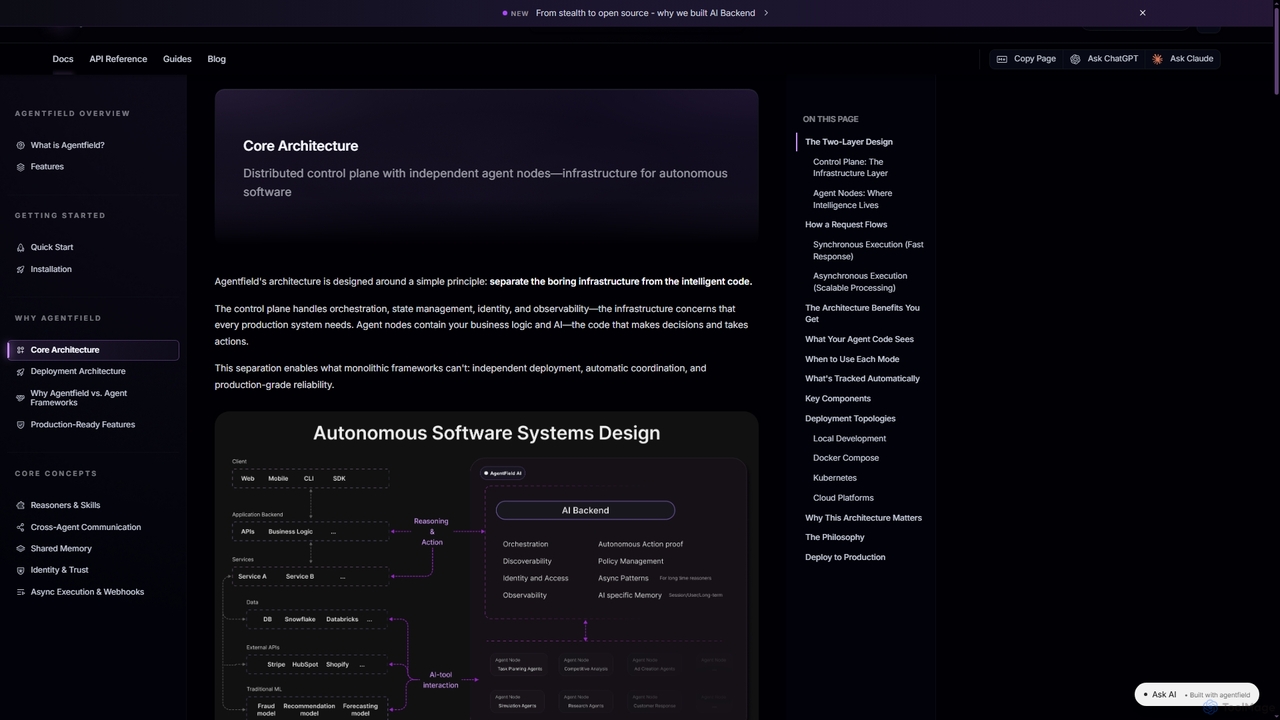
Task: Click the Claude logo icon
Action: [1157, 59]
